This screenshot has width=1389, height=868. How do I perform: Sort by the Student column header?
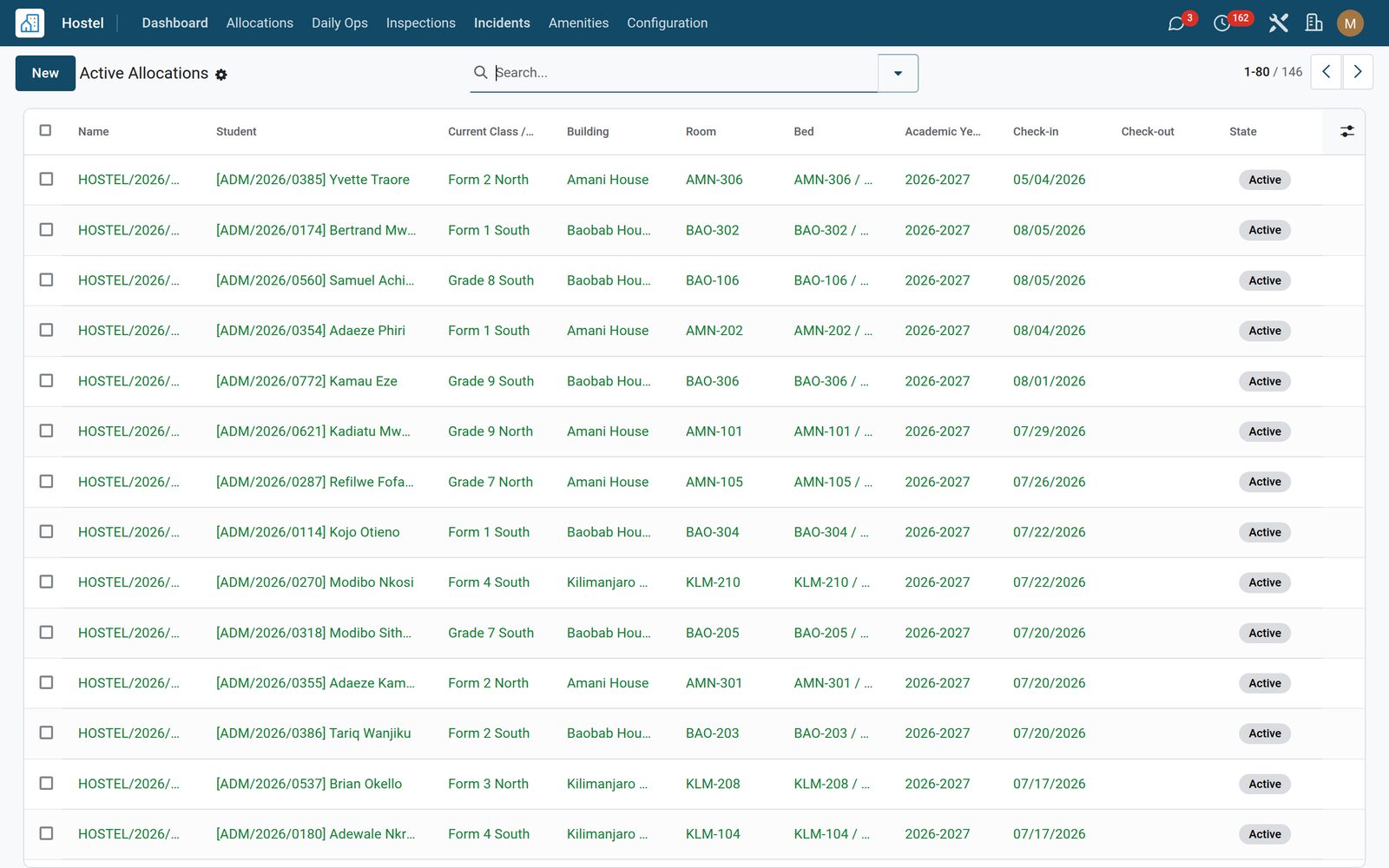[236, 131]
